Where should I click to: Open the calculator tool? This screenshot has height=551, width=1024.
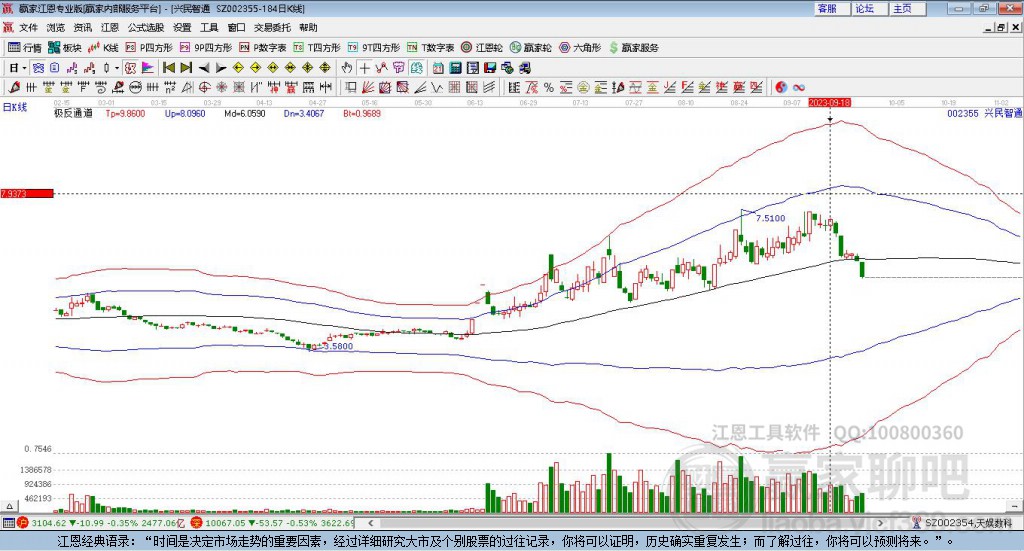pos(455,68)
